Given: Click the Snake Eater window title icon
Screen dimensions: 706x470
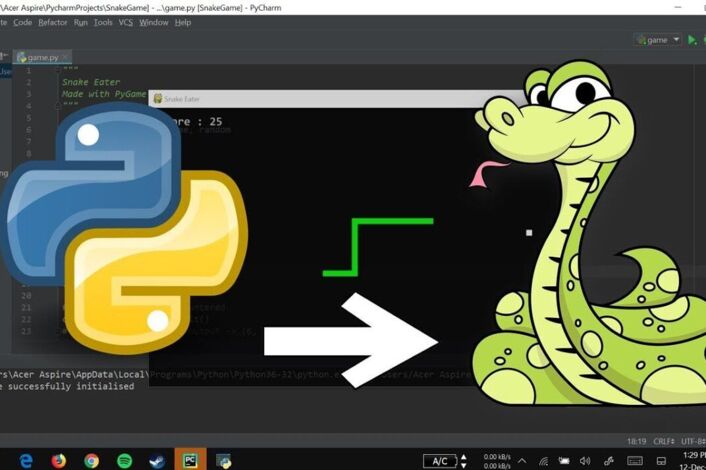Looking at the screenshot, I should click(158, 99).
